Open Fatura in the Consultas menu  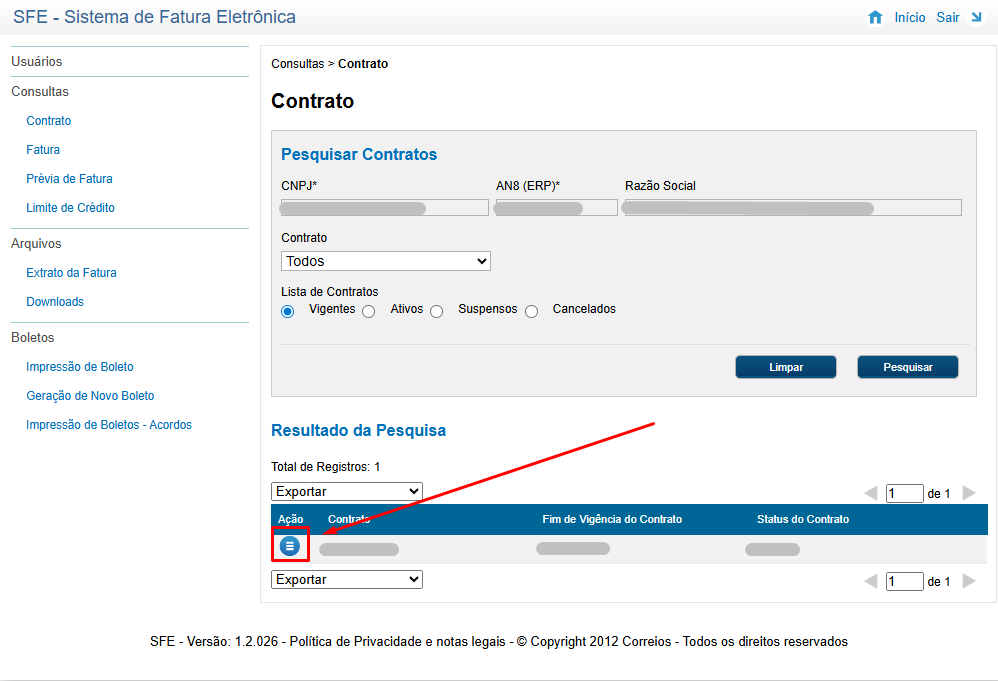tap(43, 150)
